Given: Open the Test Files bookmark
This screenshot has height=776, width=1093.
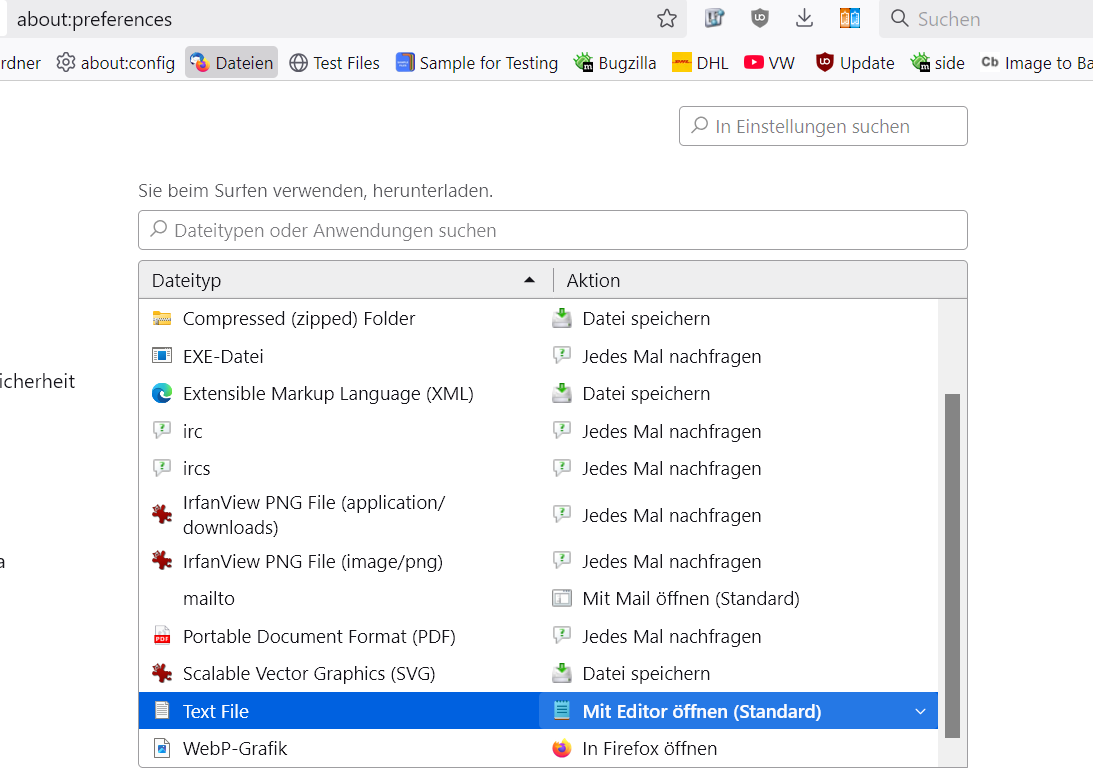Looking at the screenshot, I should click(x=334, y=63).
